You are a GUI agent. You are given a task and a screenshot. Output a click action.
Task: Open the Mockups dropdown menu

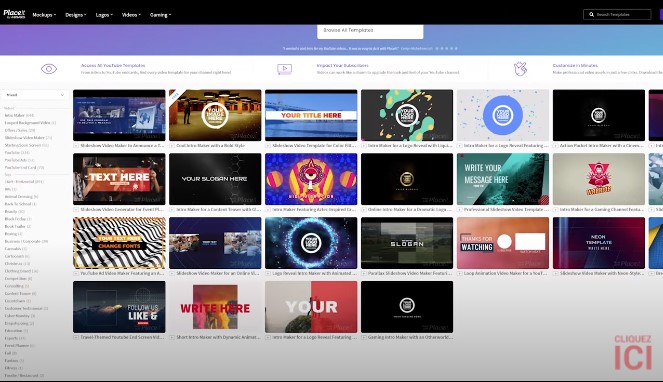click(x=44, y=15)
